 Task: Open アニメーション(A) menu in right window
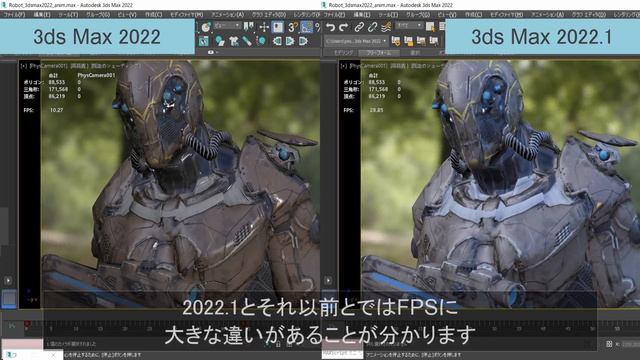[x=548, y=14]
